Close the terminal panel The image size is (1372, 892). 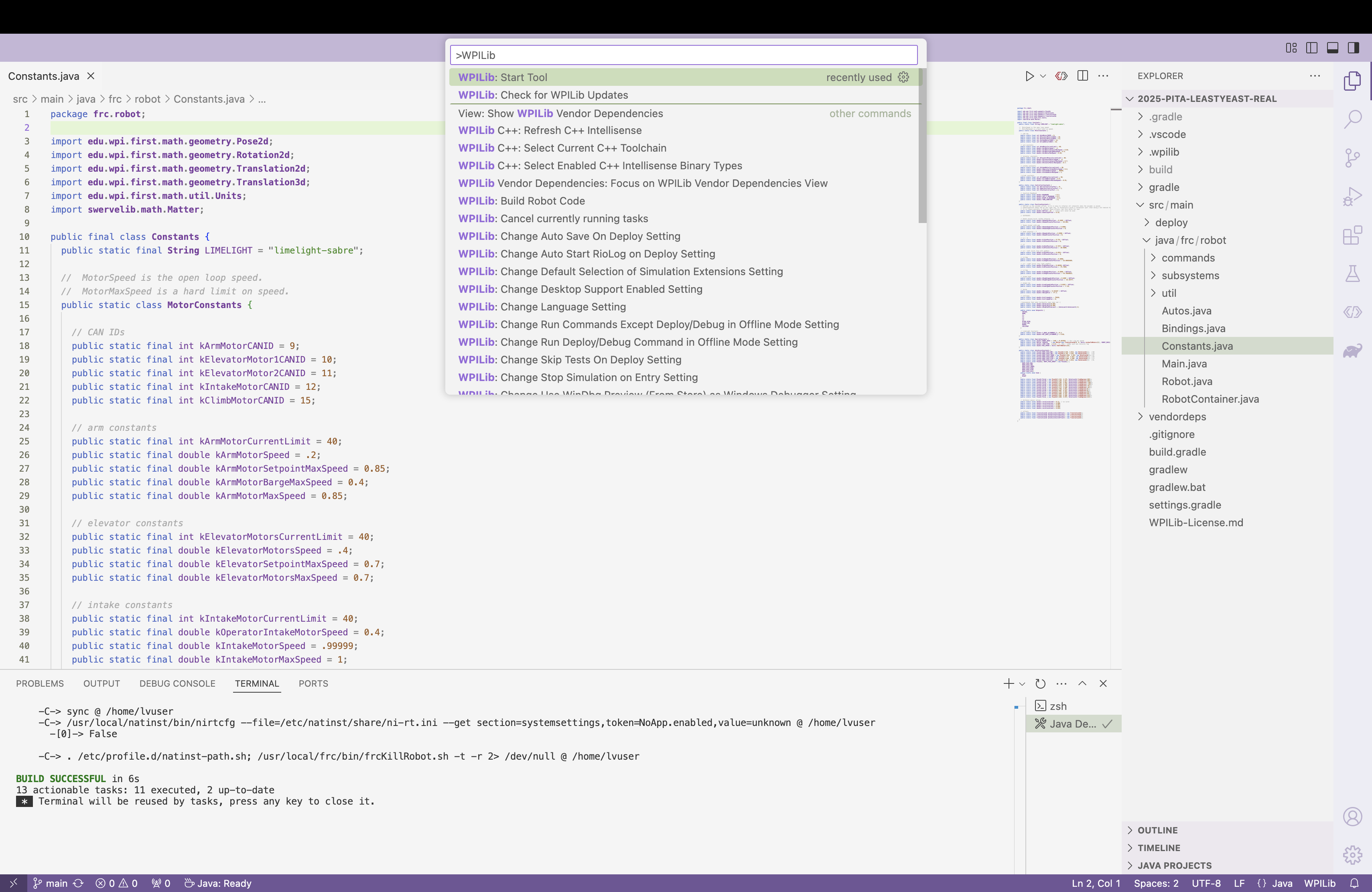pos(1103,683)
